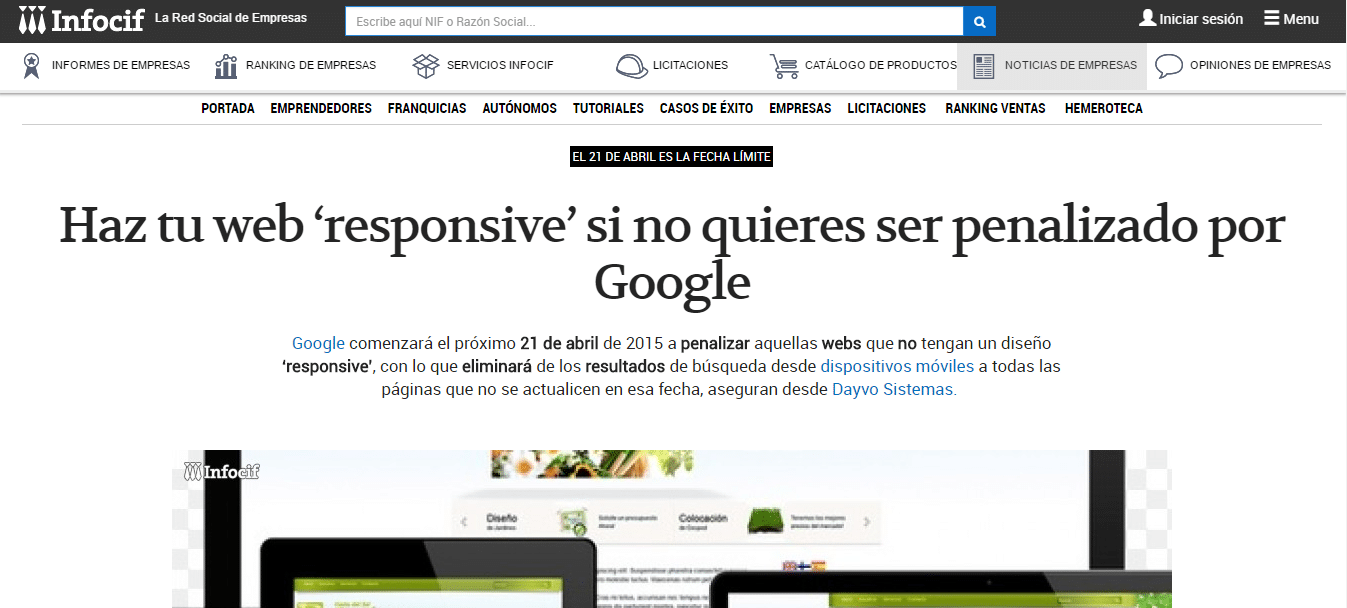
Task: Open Iniciar sesión login link
Action: 1201,19
